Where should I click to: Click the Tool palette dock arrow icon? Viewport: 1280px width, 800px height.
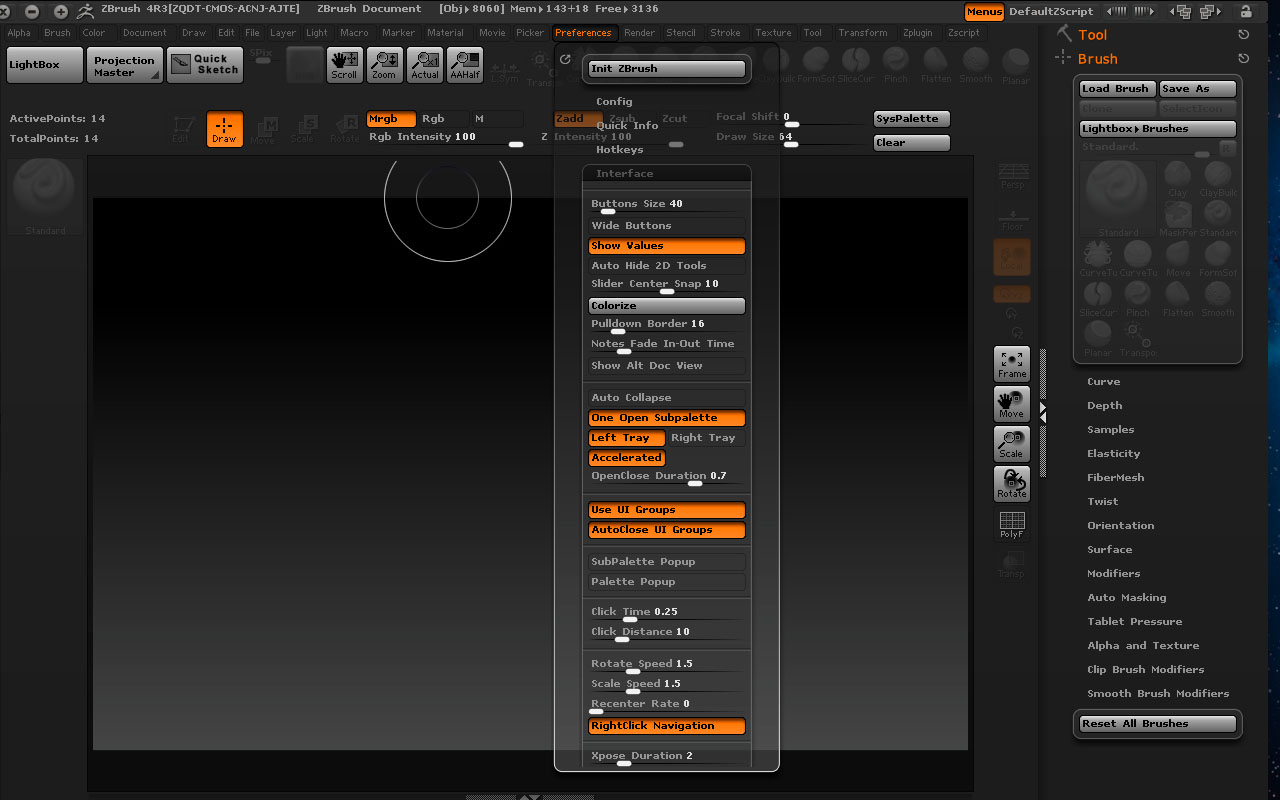1244,35
